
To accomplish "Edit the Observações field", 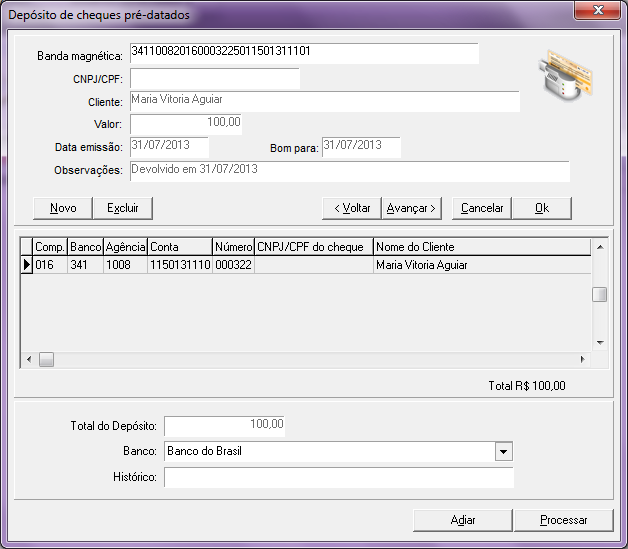I will (348, 171).
